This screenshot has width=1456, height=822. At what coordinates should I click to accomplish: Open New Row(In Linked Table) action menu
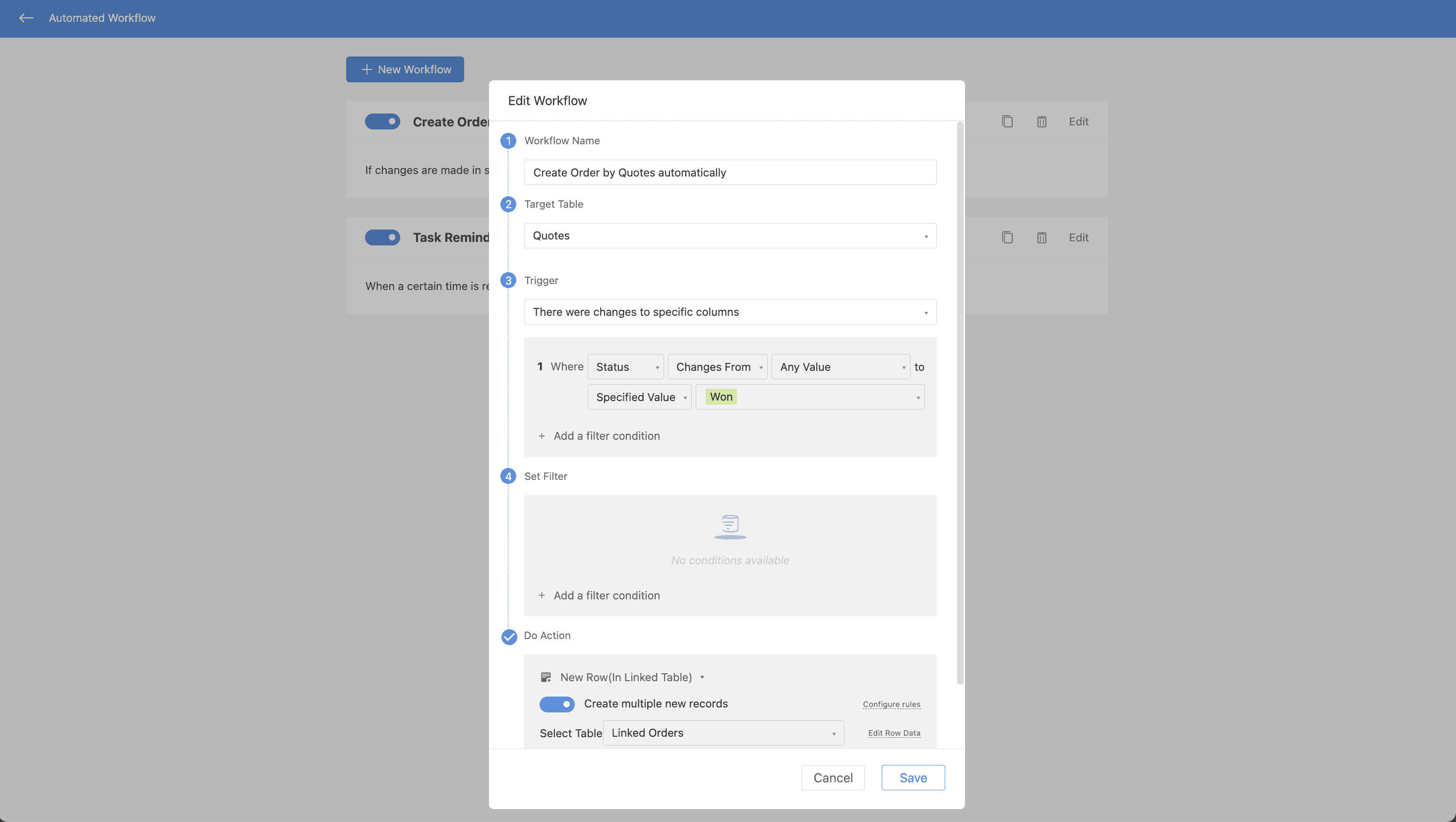coord(631,677)
